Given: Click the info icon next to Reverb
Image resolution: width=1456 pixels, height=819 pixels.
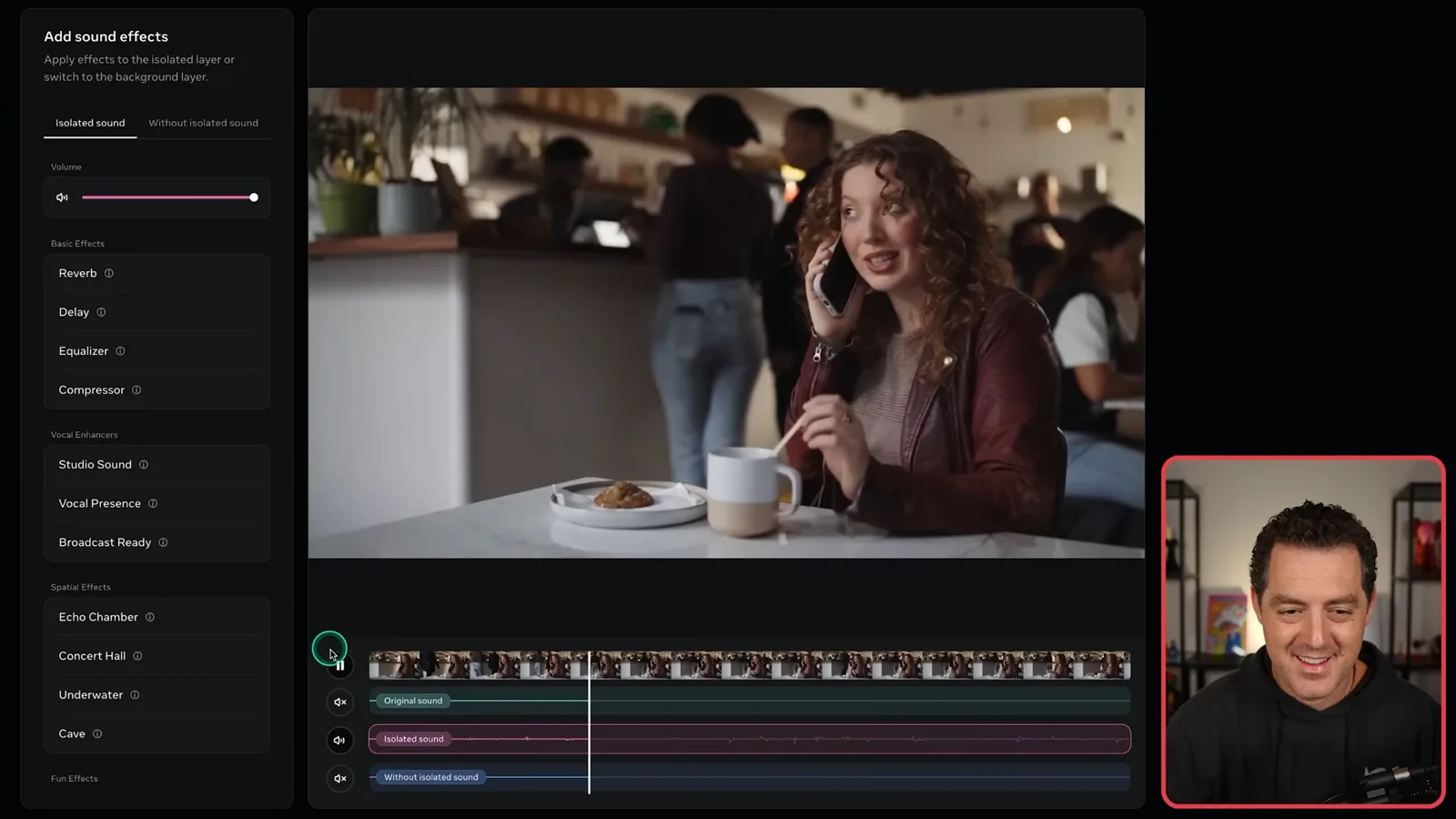Looking at the screenshot, I should [108, 273].
